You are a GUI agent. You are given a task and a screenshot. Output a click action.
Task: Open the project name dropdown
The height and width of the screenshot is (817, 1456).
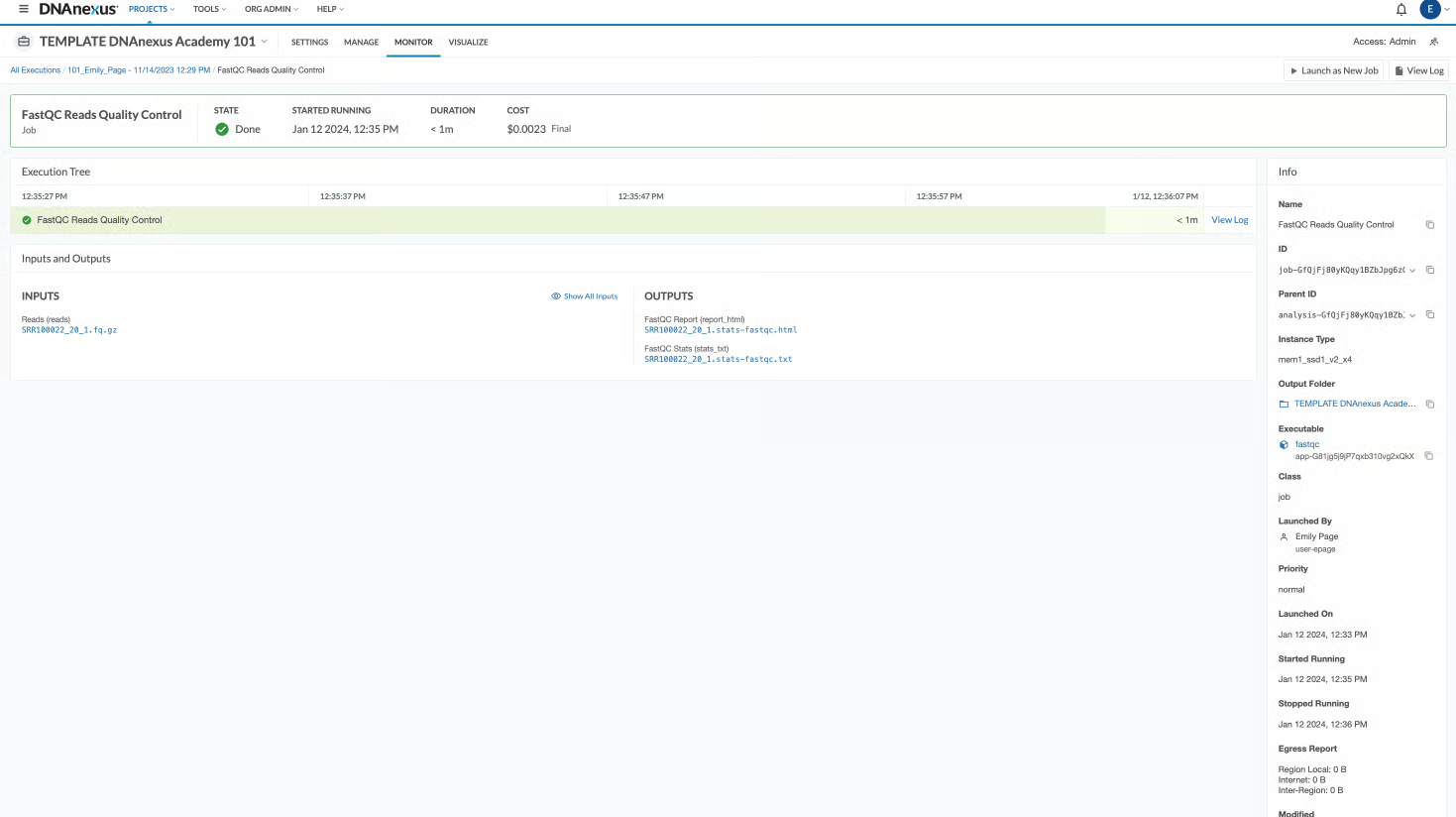pos(264,42)
